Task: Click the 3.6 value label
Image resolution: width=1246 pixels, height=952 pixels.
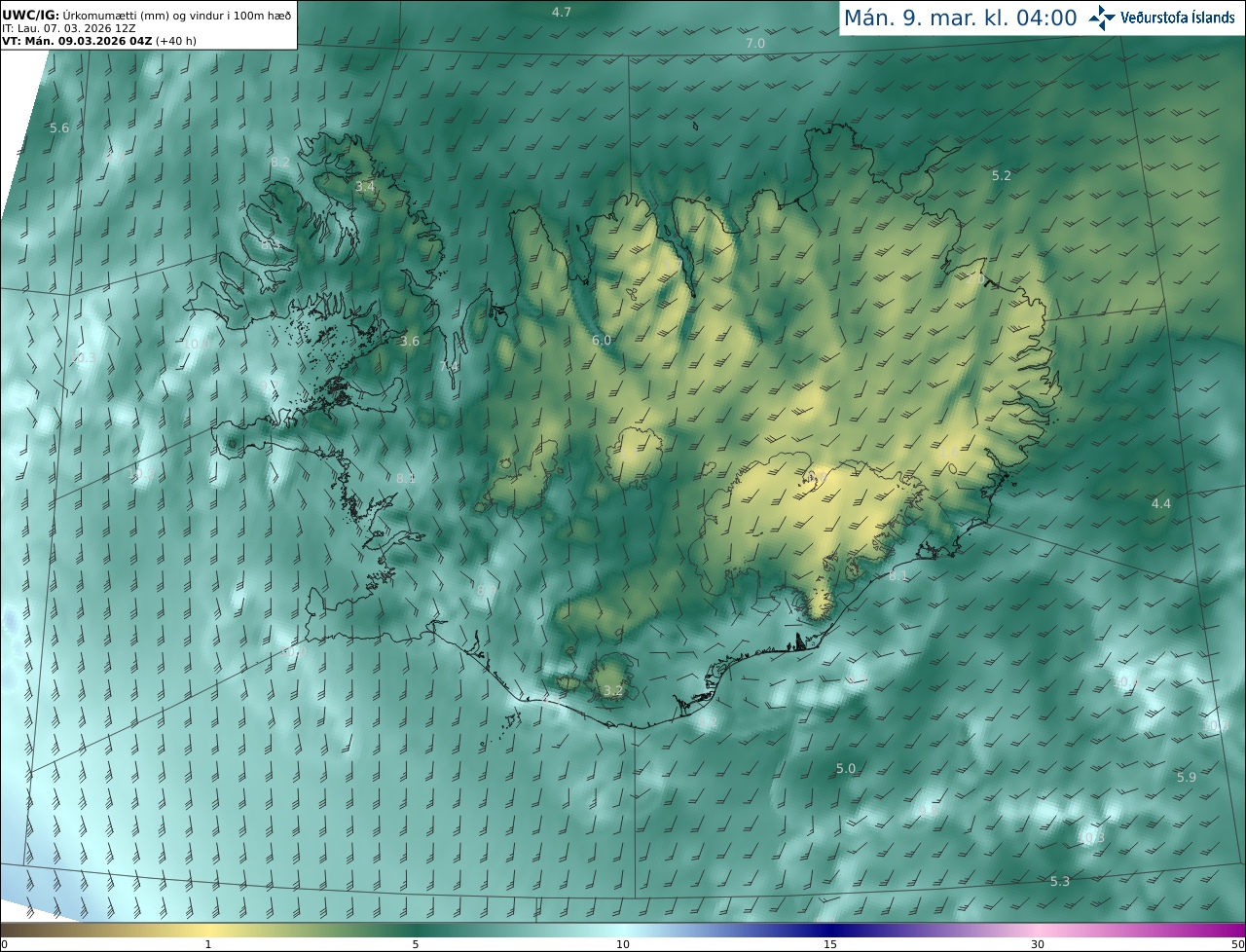Action: pyautogui.click(x=410, y=341)
